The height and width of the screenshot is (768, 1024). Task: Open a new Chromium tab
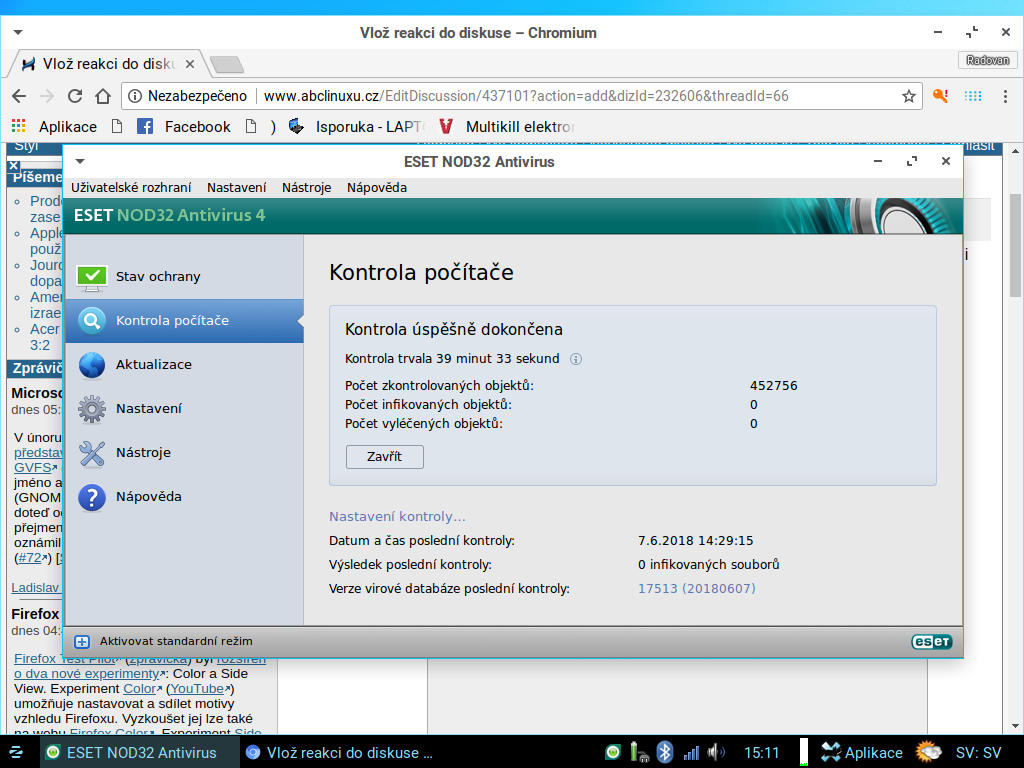tap(227, 64)
